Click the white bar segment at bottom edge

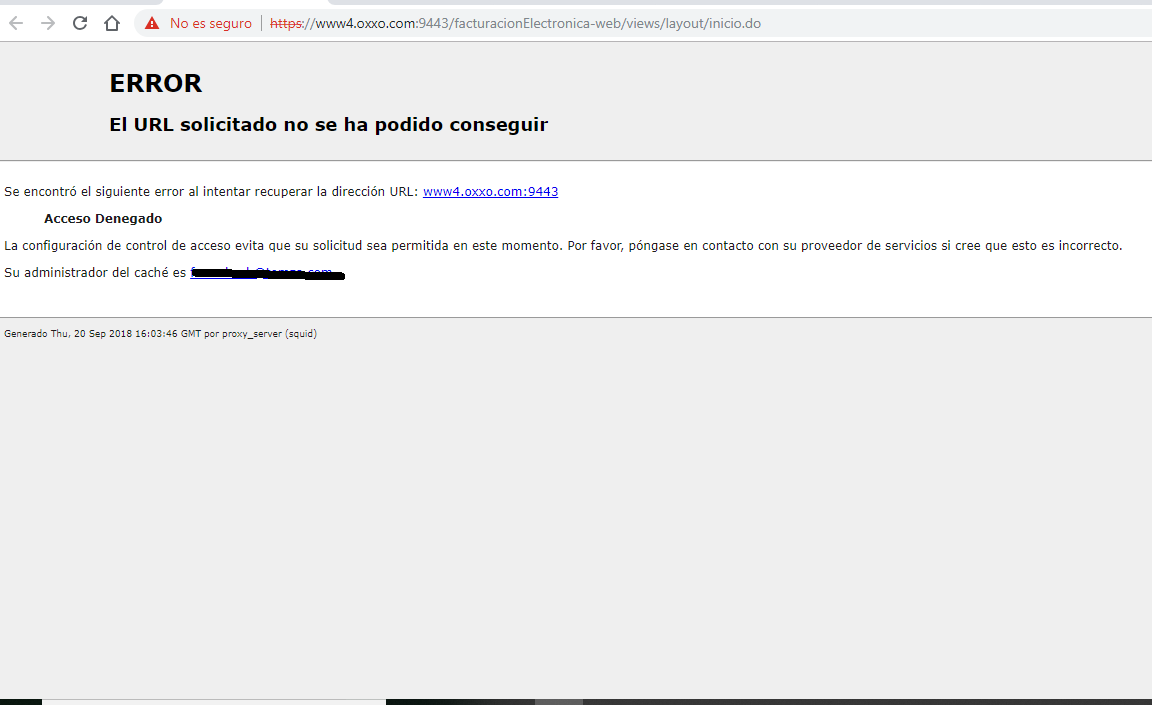[213, 702]
